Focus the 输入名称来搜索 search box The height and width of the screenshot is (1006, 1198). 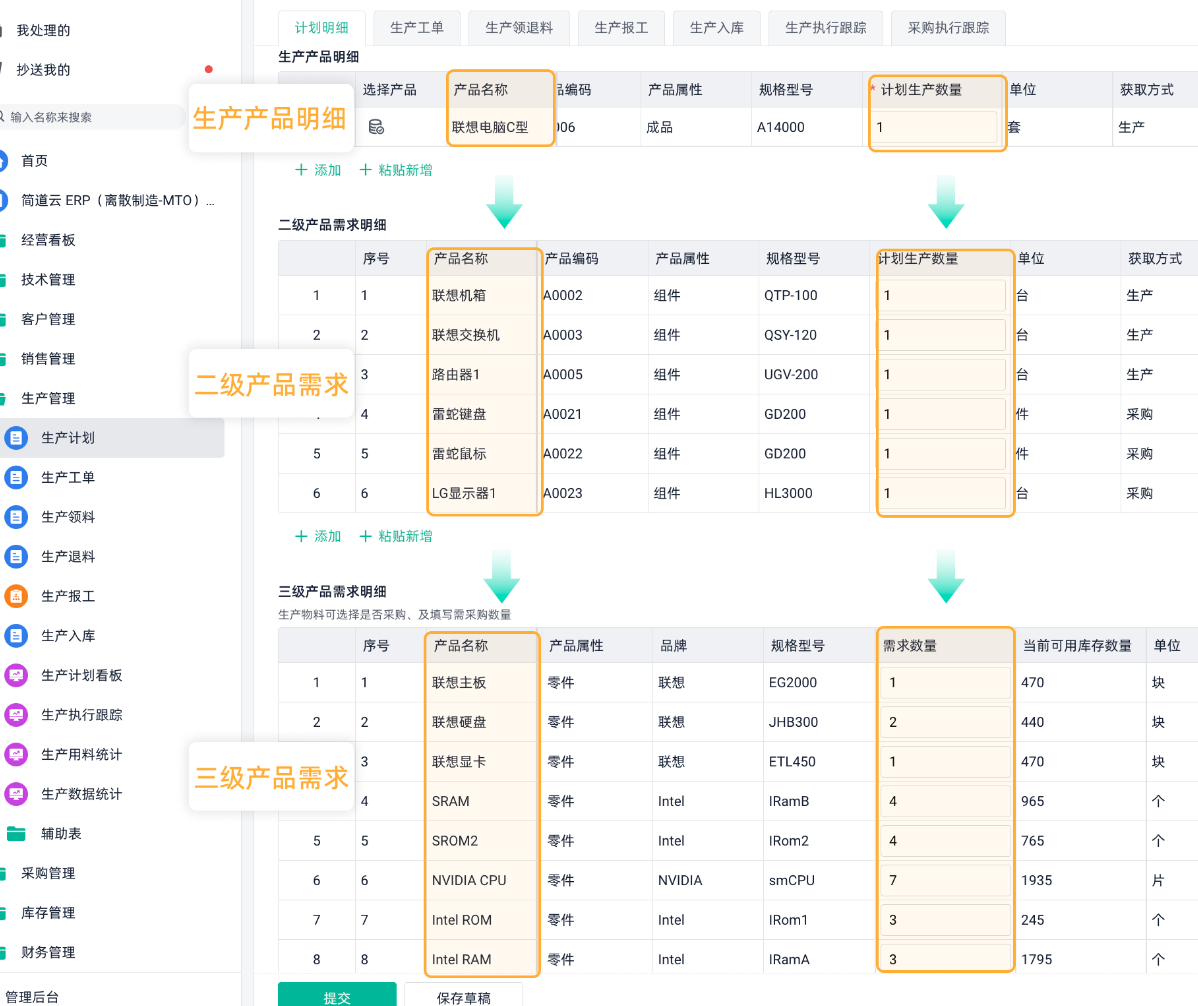coord(92,117)
